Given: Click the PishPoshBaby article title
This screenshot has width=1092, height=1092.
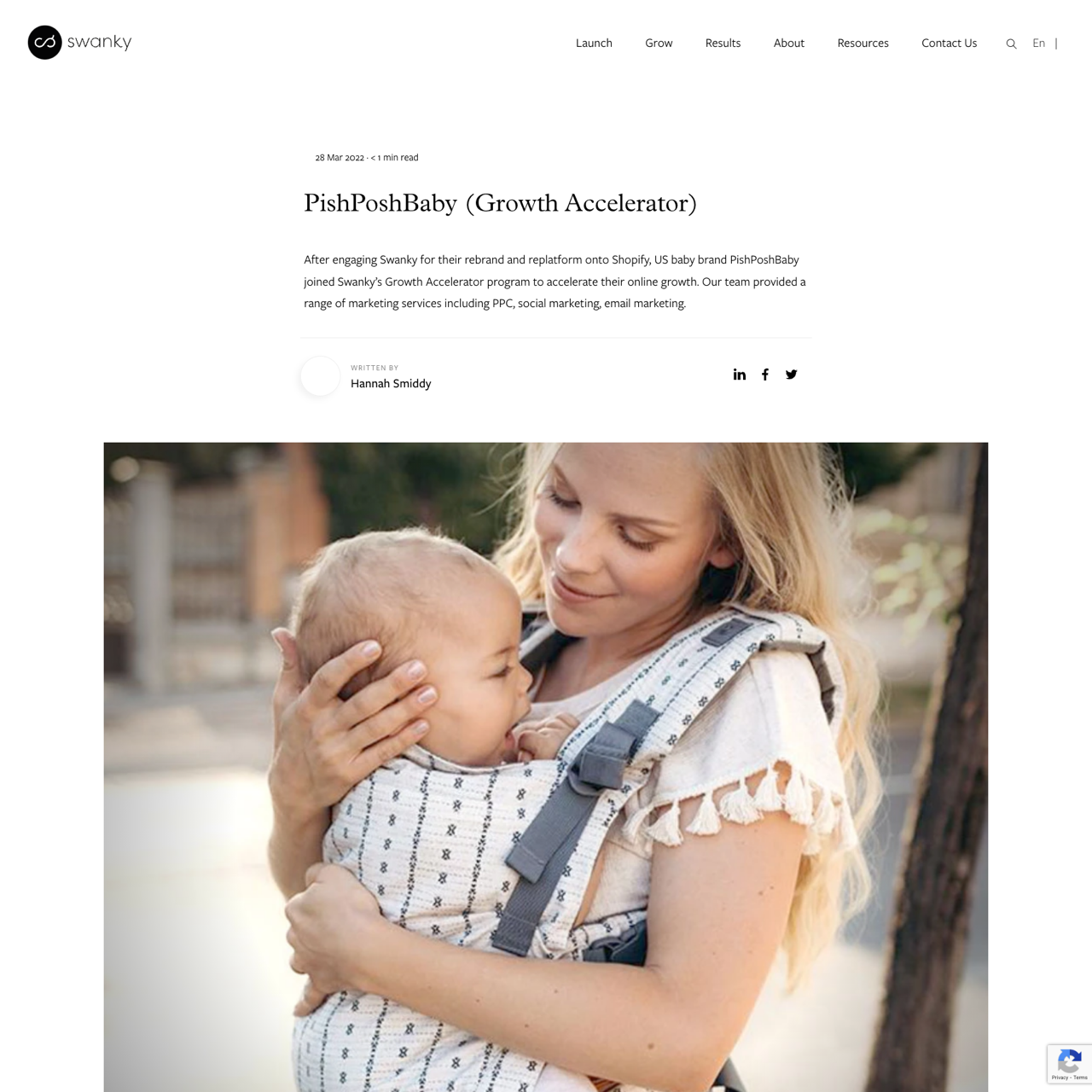Looking at the screenshot, I should [500, 203].
